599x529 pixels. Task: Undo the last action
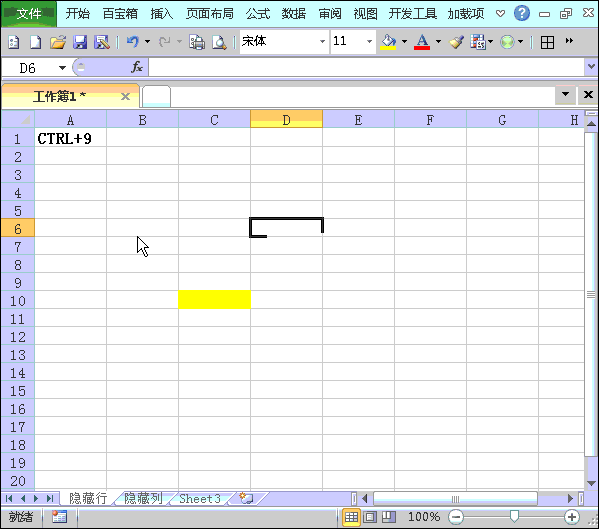[133, 41]
